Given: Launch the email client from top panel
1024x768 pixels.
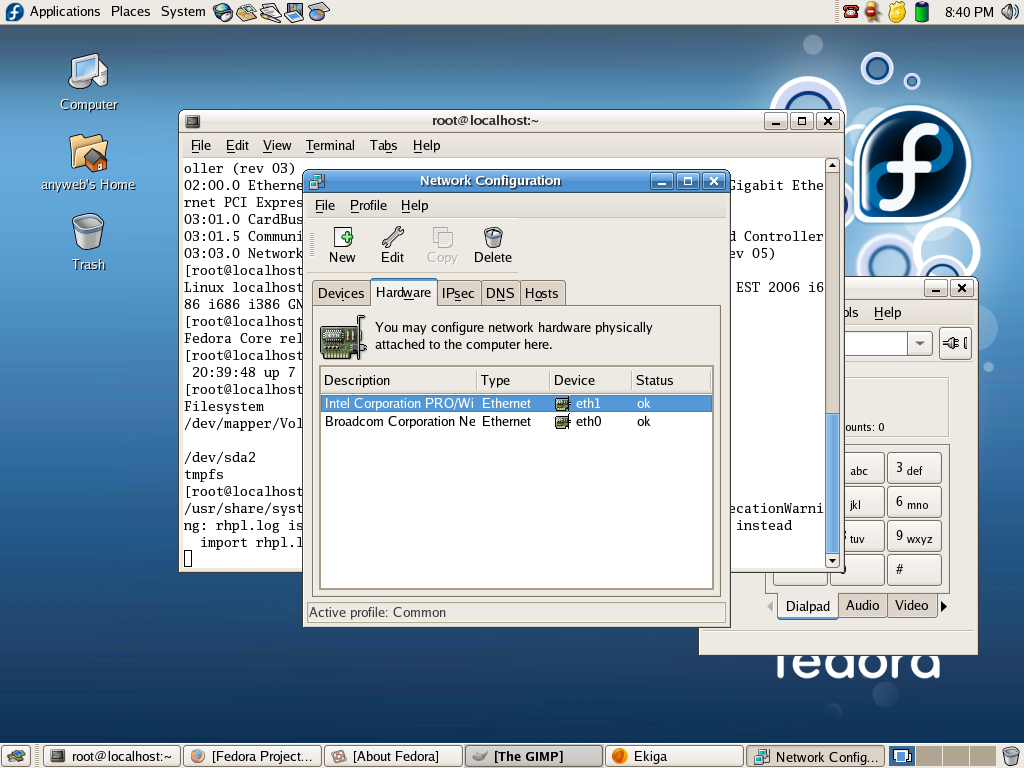Looking at the screenshot, I should pos(246,12).
